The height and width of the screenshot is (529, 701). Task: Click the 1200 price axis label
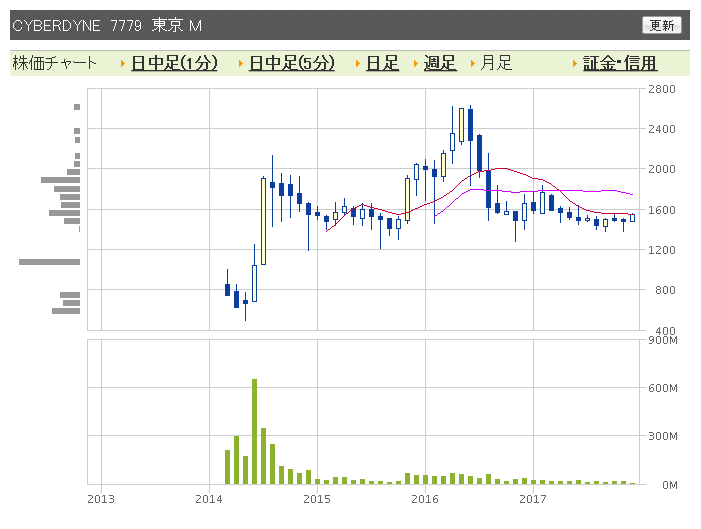(662, 250)
